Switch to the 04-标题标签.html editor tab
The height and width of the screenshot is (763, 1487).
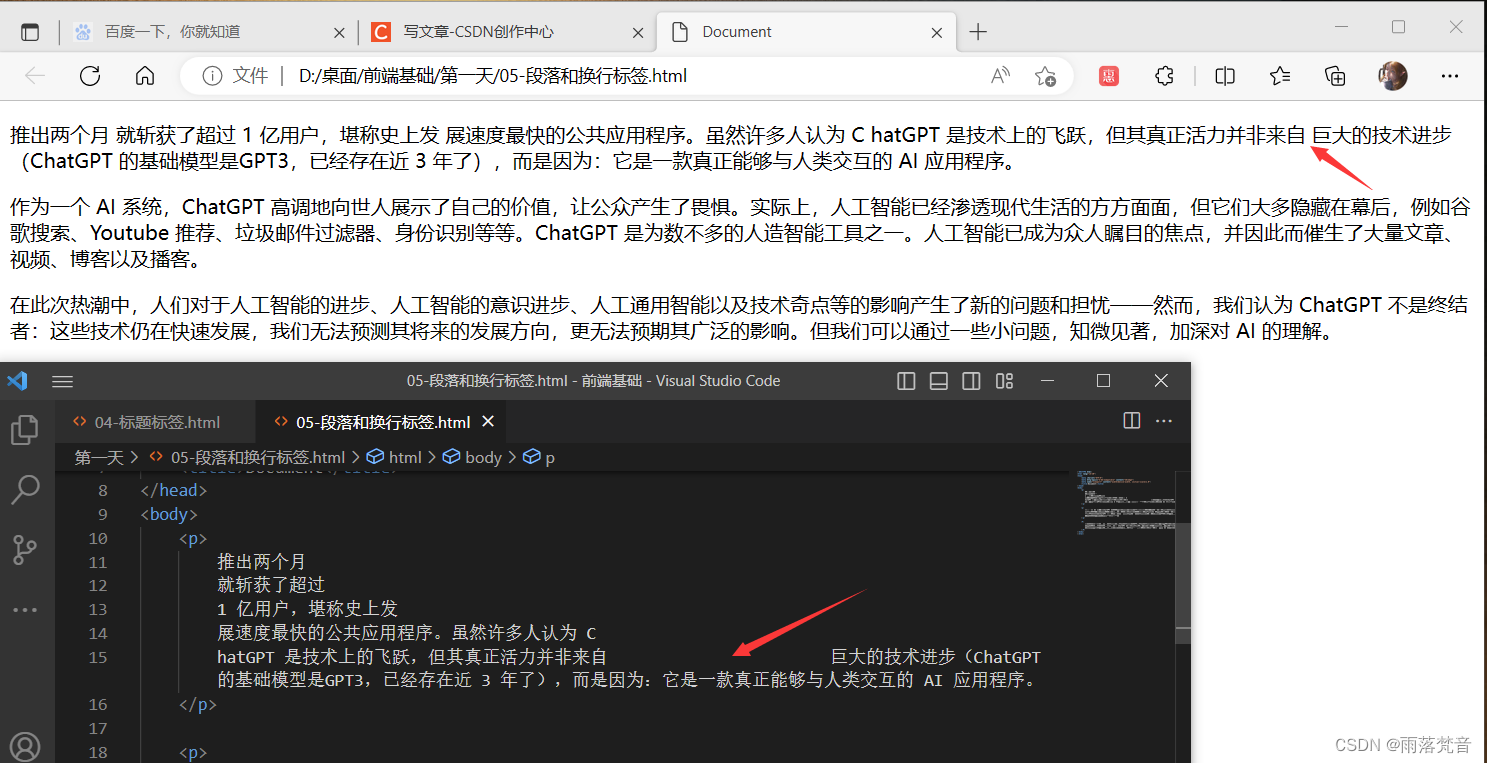pyautogui.click(x=156, y=422)
